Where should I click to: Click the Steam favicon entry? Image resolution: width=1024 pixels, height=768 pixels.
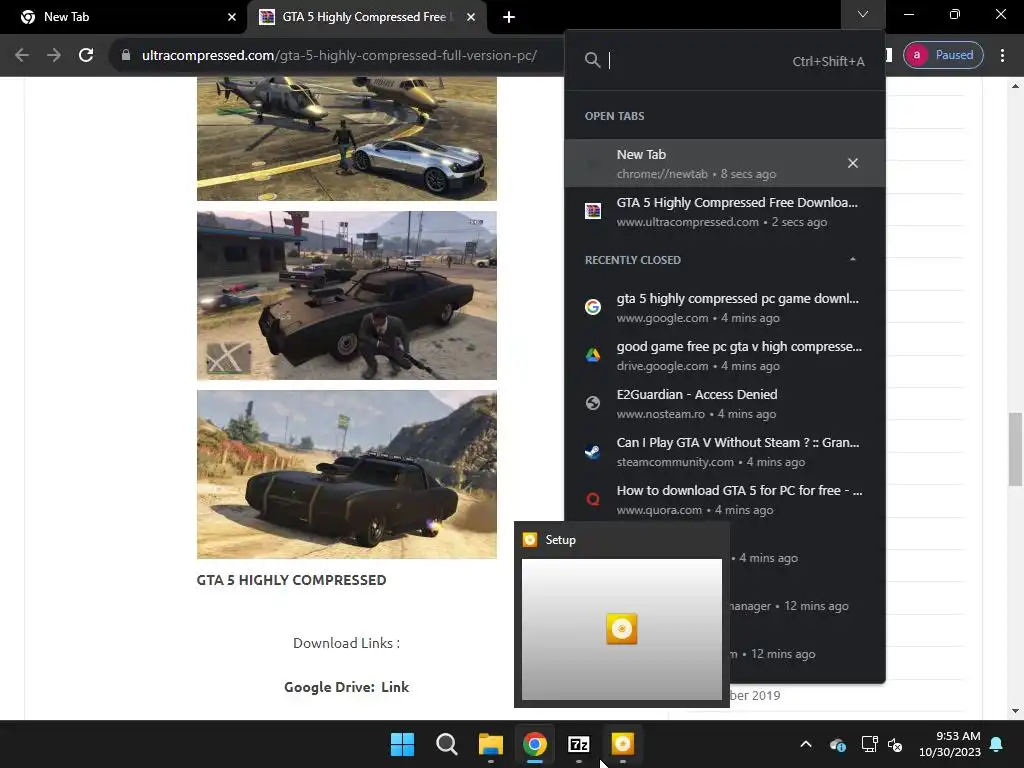point(593,451)
